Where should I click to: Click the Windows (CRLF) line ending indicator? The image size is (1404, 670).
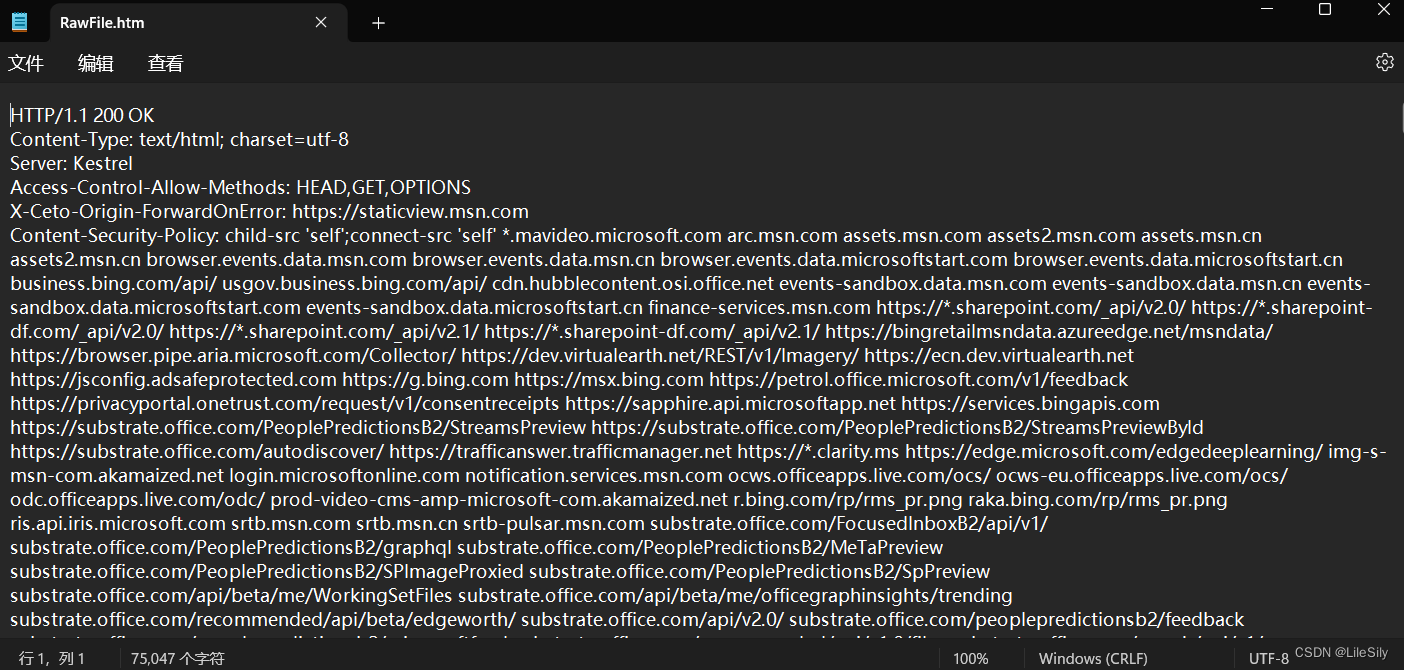[x=1093, y=658]
